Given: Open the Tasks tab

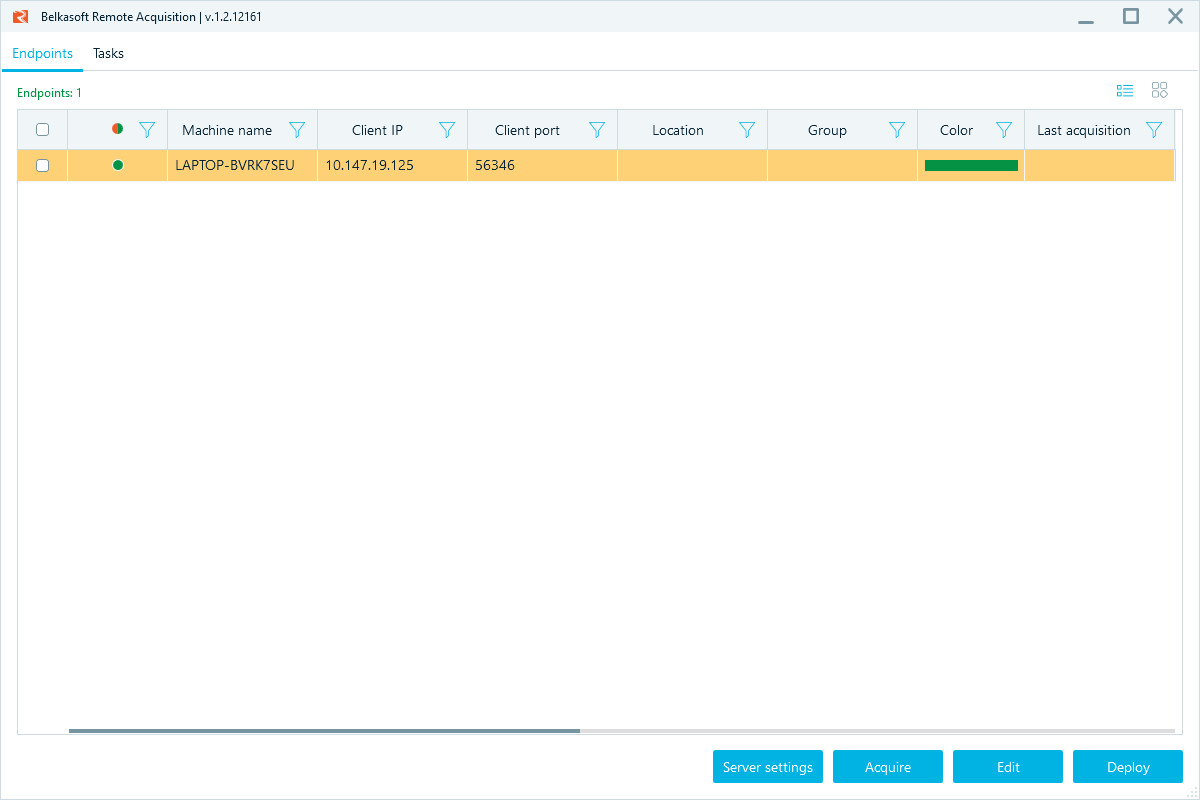Looking at the screenshot, I should pos(108,53).
